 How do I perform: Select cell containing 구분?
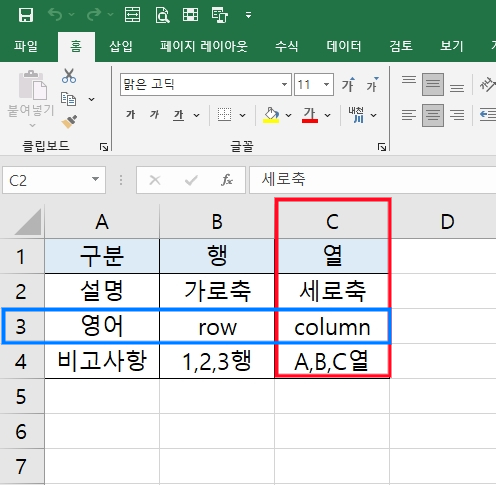tap(102, 256)
